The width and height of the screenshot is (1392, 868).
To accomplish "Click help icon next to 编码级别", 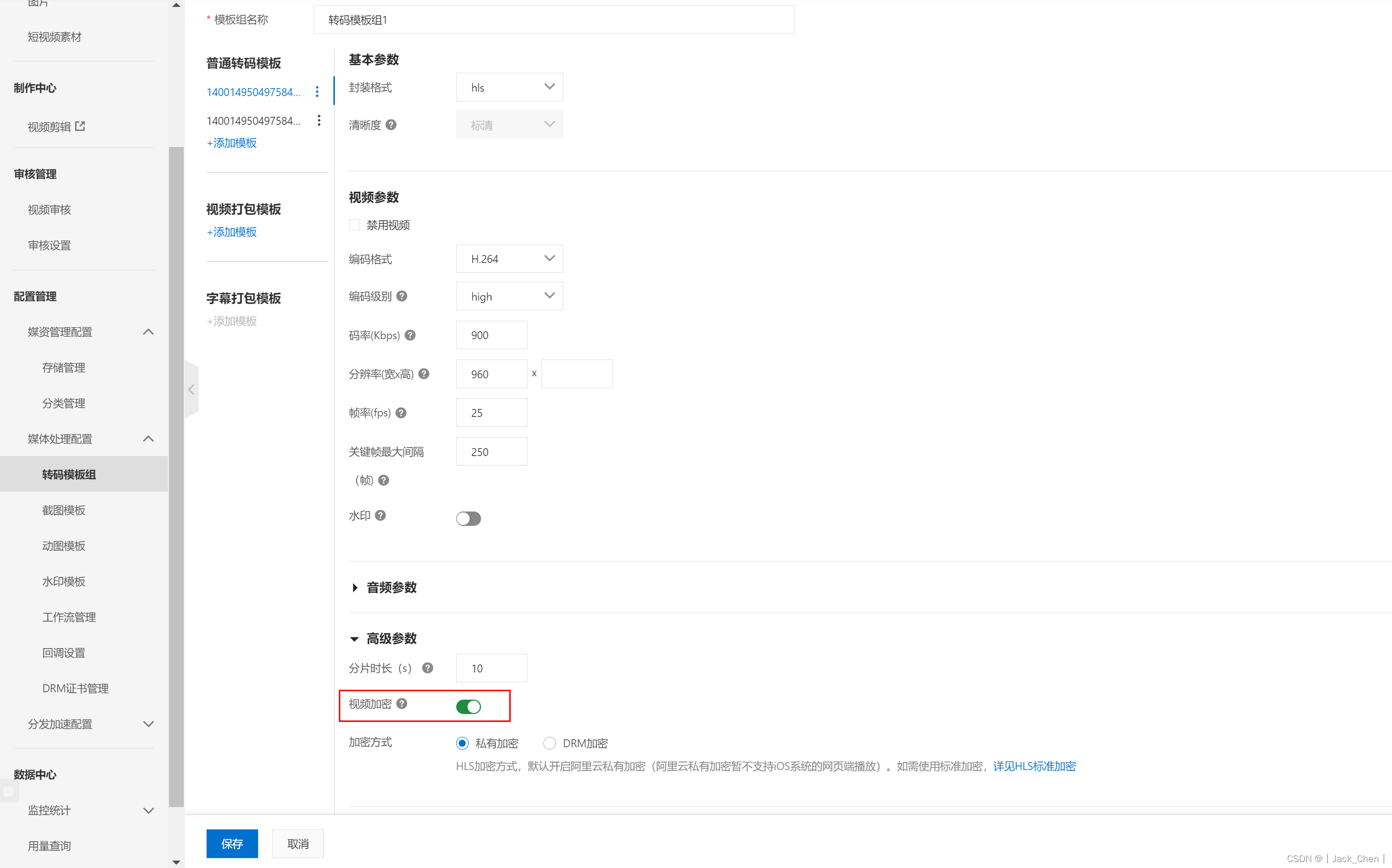I will pyautogui.click(x=402, y=296).
